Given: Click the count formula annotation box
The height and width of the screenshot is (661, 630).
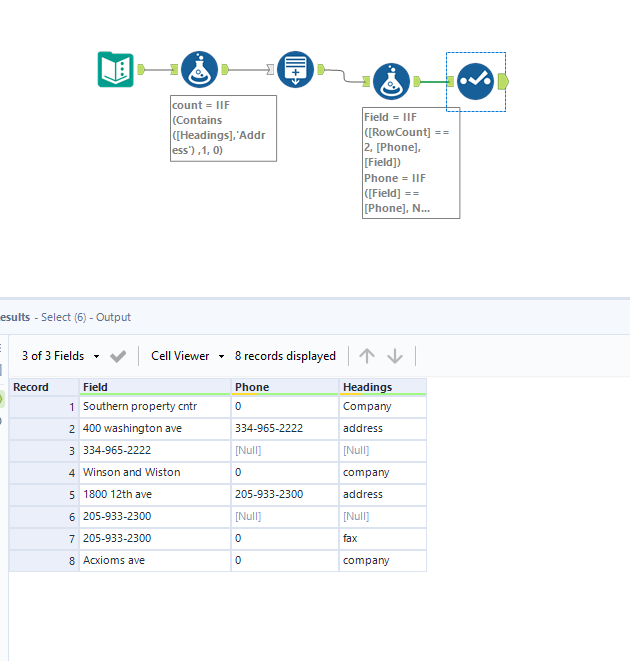Looking at the screenshot, I should pyautogui.click(x=223, y=128).
